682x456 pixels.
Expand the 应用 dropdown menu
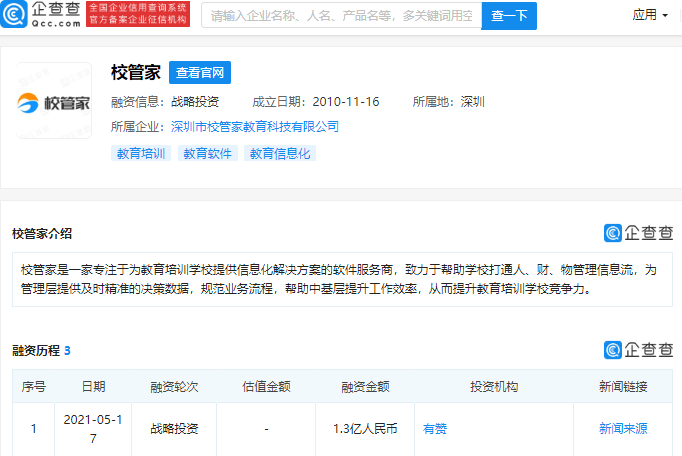tap(650, 15)
